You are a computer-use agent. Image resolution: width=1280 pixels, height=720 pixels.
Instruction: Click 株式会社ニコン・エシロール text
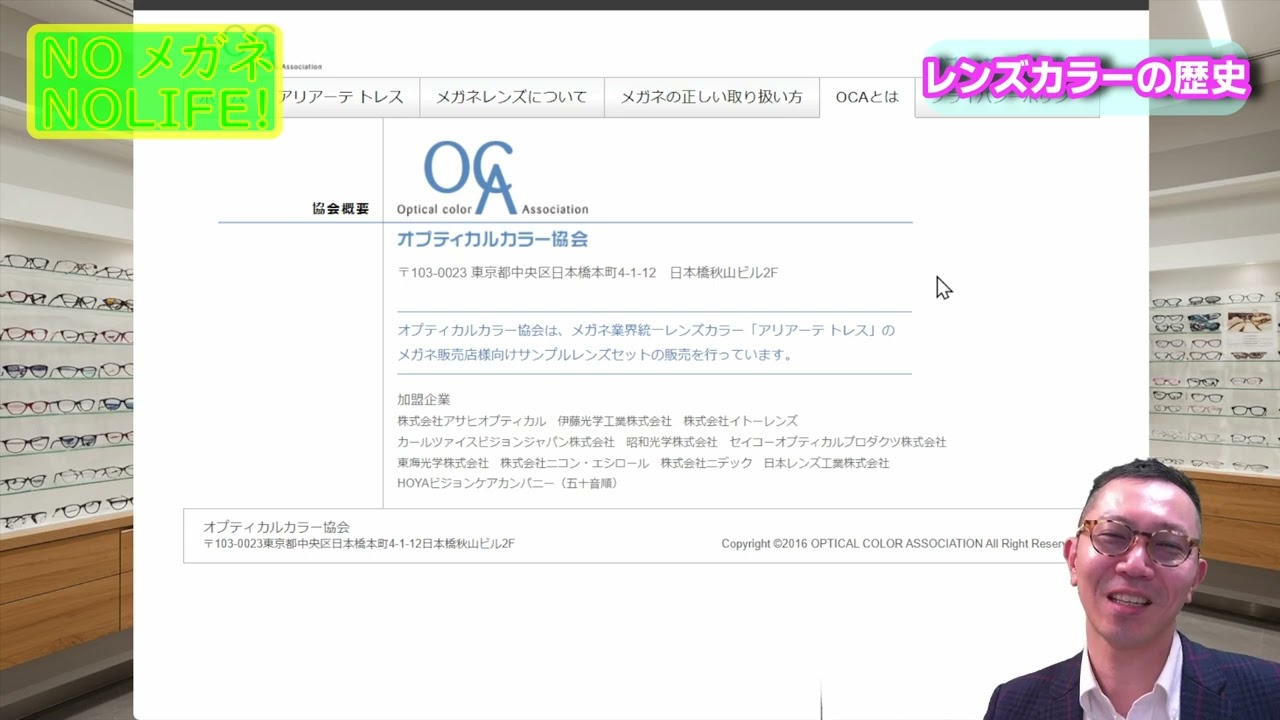click(575, 463)
